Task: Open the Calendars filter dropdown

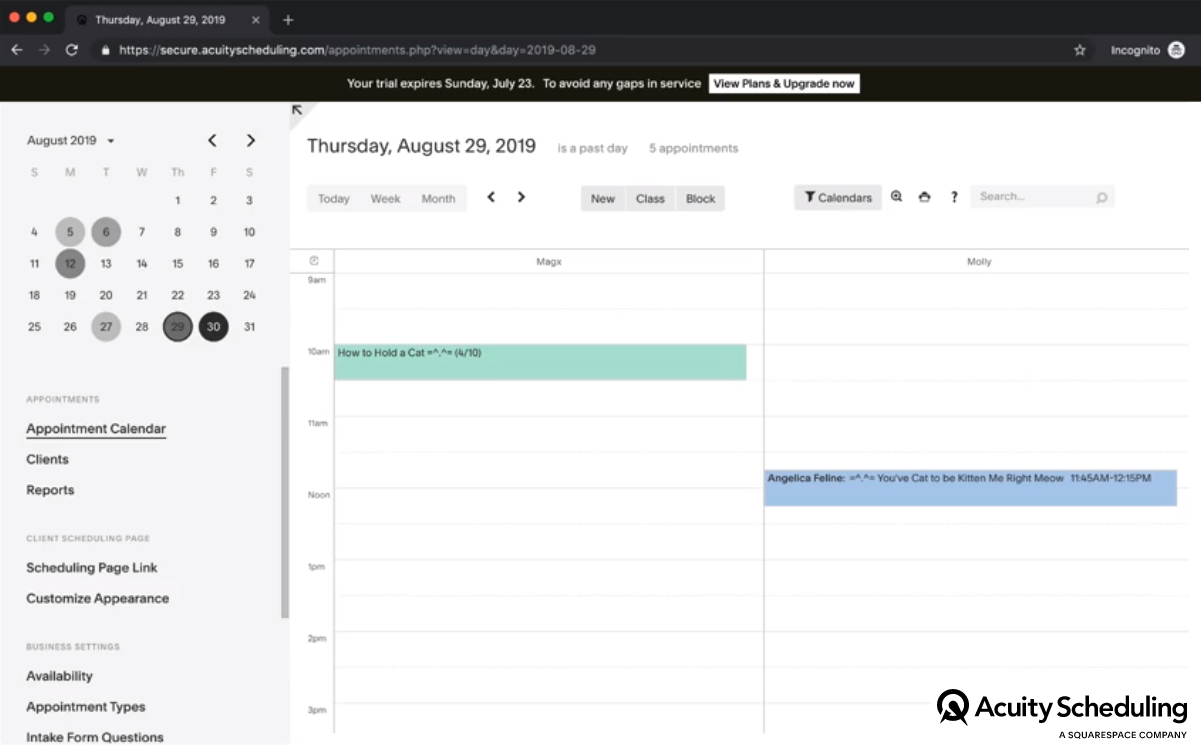Action: 838,198
